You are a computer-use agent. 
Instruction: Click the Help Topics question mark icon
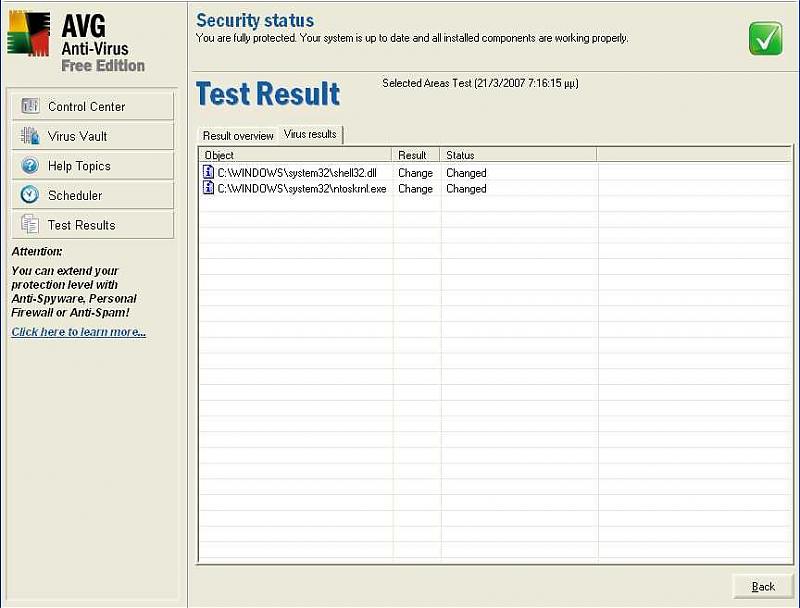(x=30, y=165)
